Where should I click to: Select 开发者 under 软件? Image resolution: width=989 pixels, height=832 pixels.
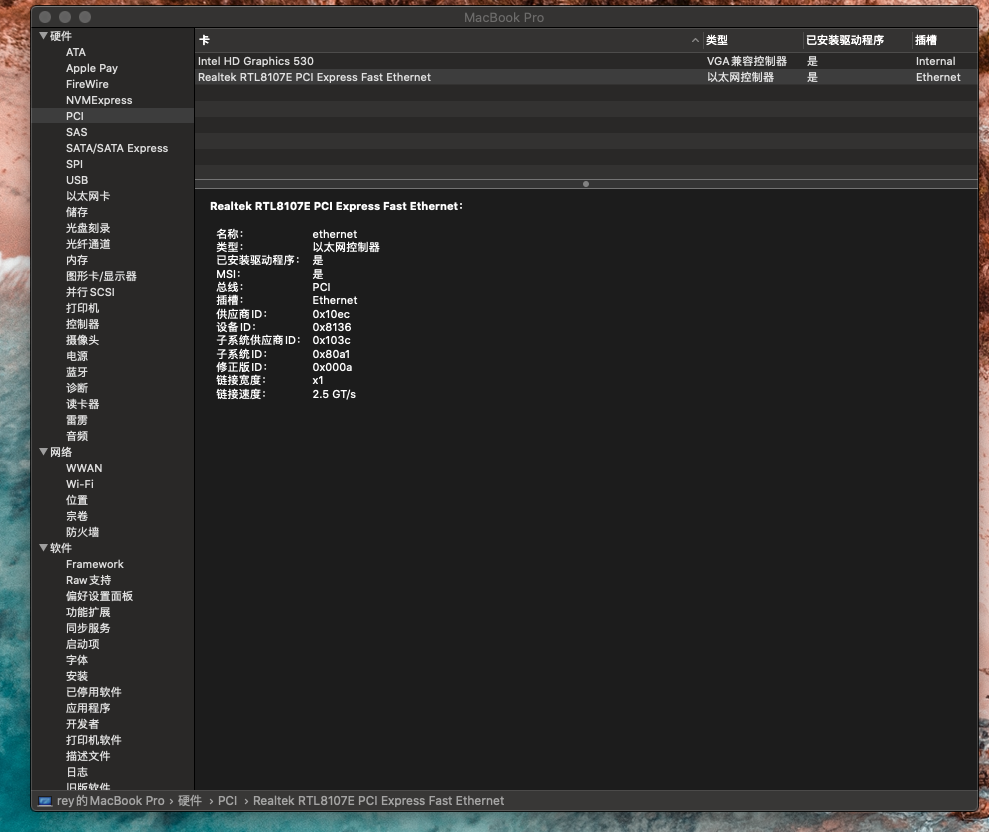tap(82, 724)
